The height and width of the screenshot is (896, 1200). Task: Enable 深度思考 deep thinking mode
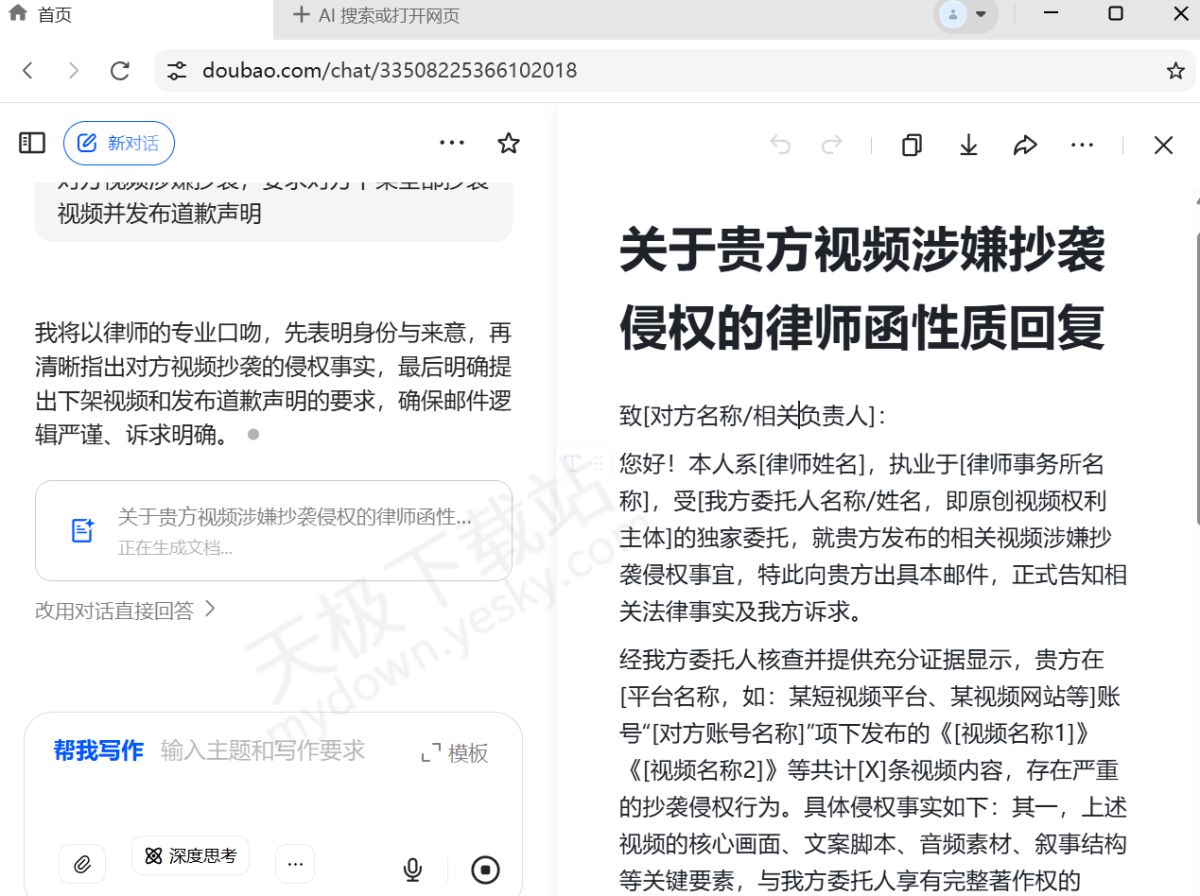pos(190,856)
